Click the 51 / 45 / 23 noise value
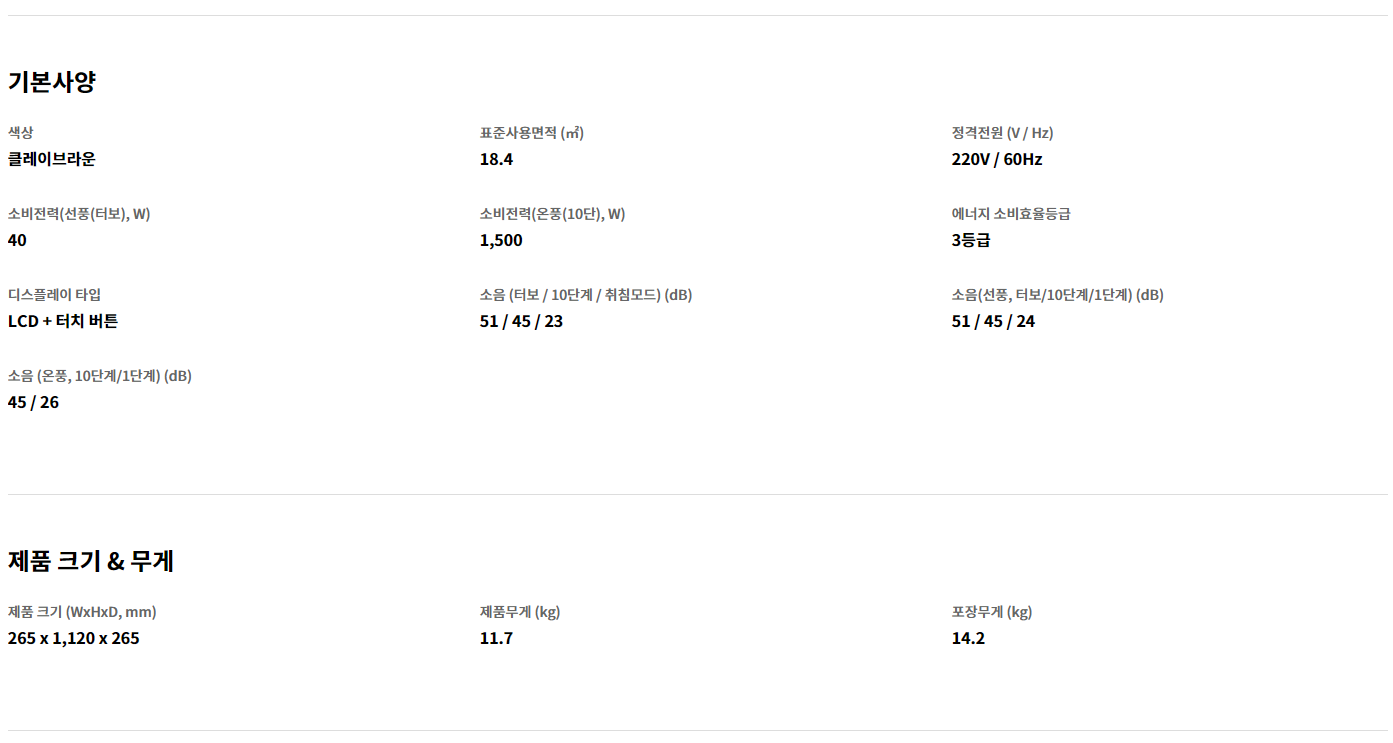Screen dimensions: 1393x743 (x=521, y=321)
